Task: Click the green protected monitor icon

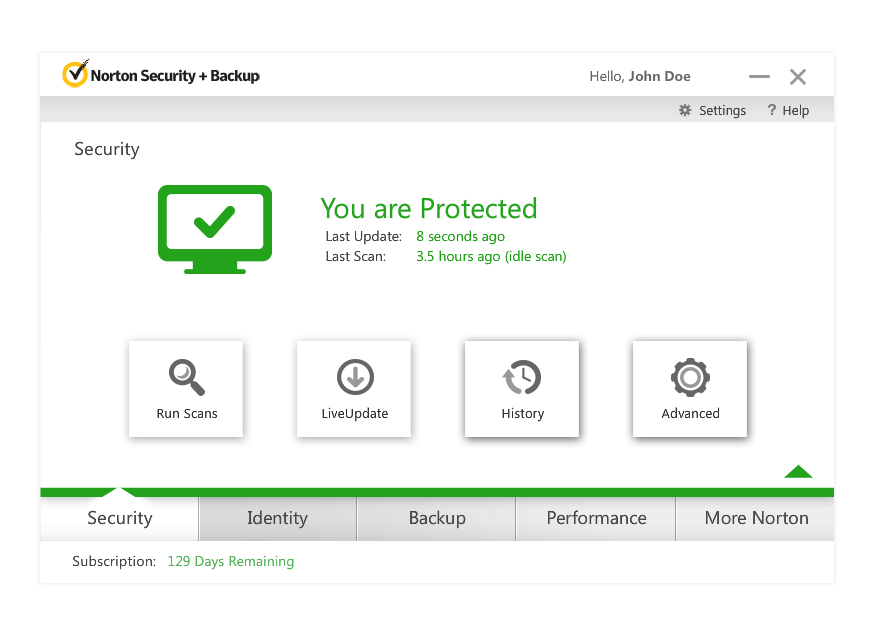Action: pos(214,228)
